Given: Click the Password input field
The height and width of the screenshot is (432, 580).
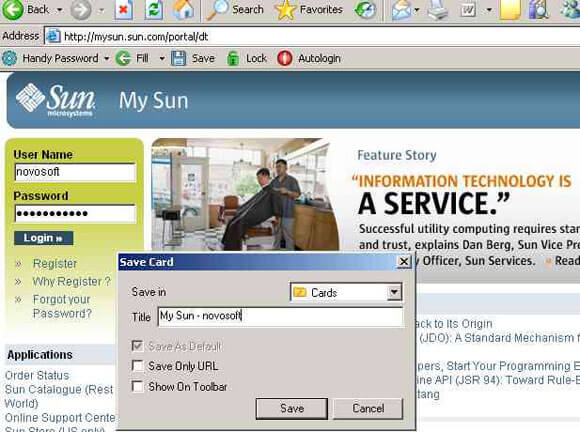Looking at the screenshot, I should [75, 213].
